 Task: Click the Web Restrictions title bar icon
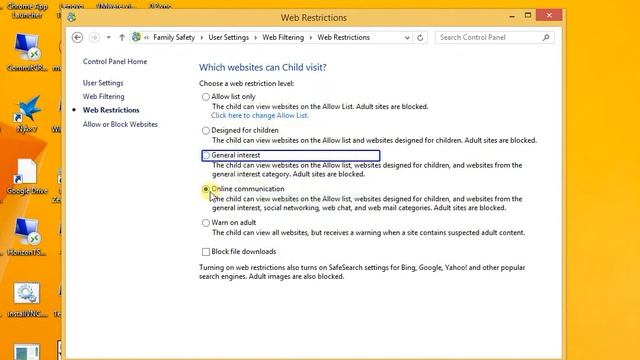click(71, 17)
